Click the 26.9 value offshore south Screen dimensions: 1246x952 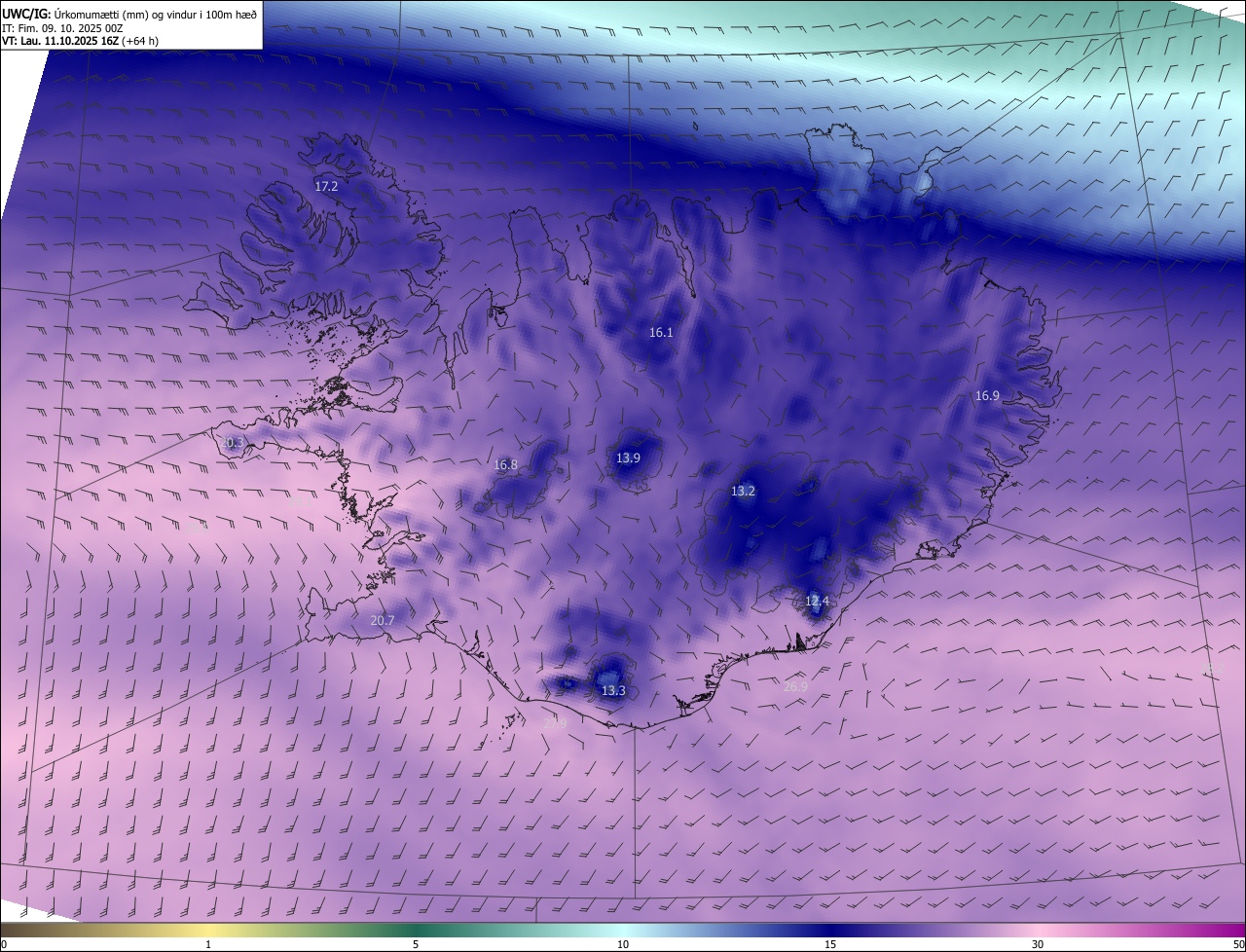pos(795,687)
